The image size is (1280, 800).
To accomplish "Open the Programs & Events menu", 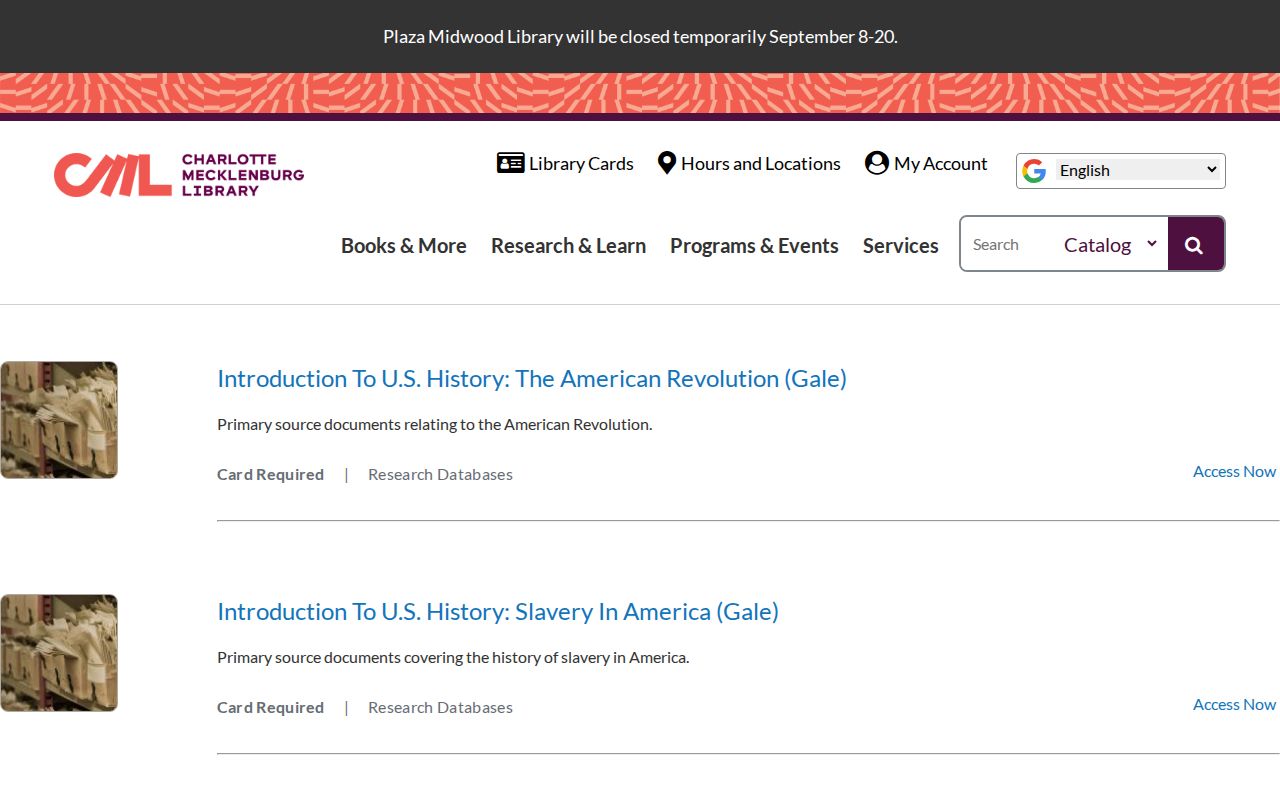I will pyautogui.click(x=754, y=246).
